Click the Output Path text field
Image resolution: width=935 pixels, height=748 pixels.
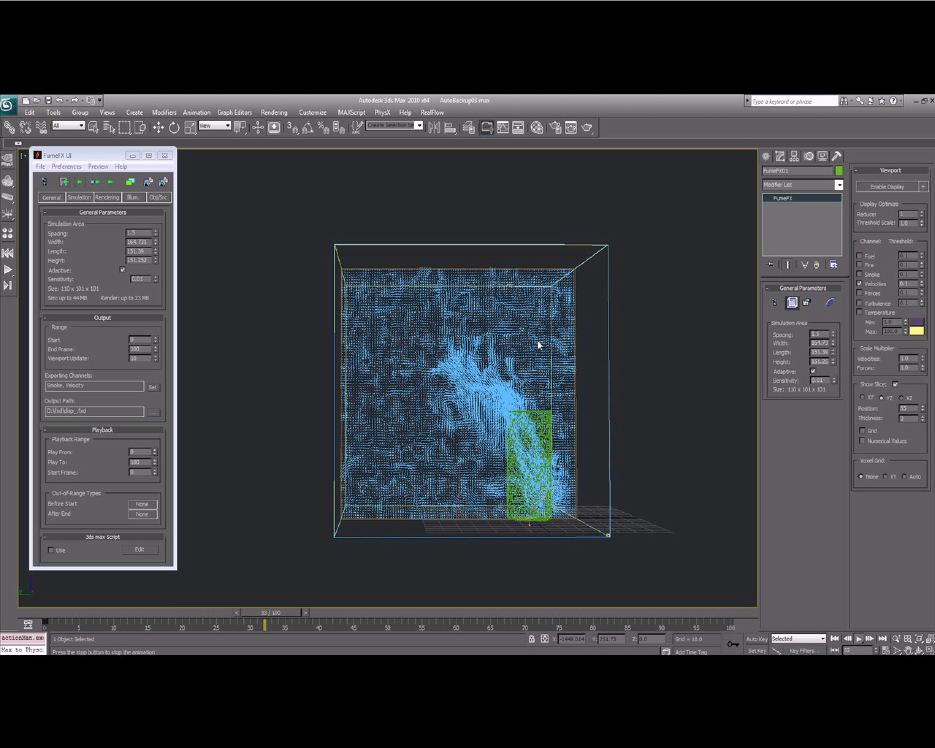point(94,411)
